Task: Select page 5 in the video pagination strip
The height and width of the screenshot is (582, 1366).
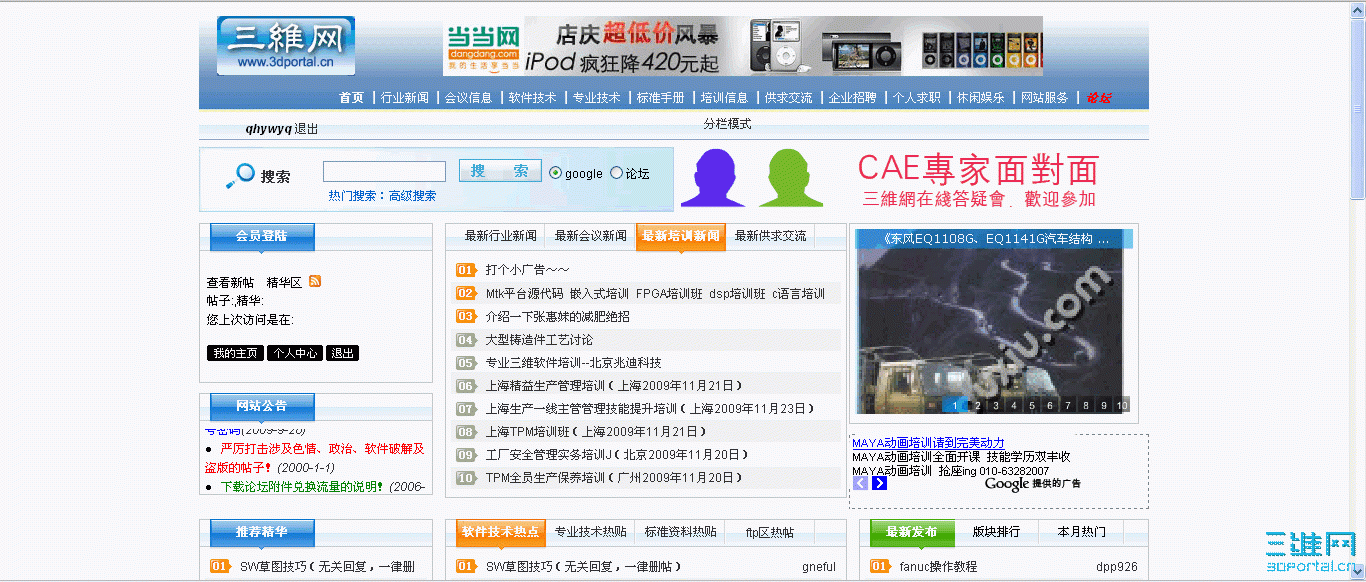Action: (x=1032, y=405)
